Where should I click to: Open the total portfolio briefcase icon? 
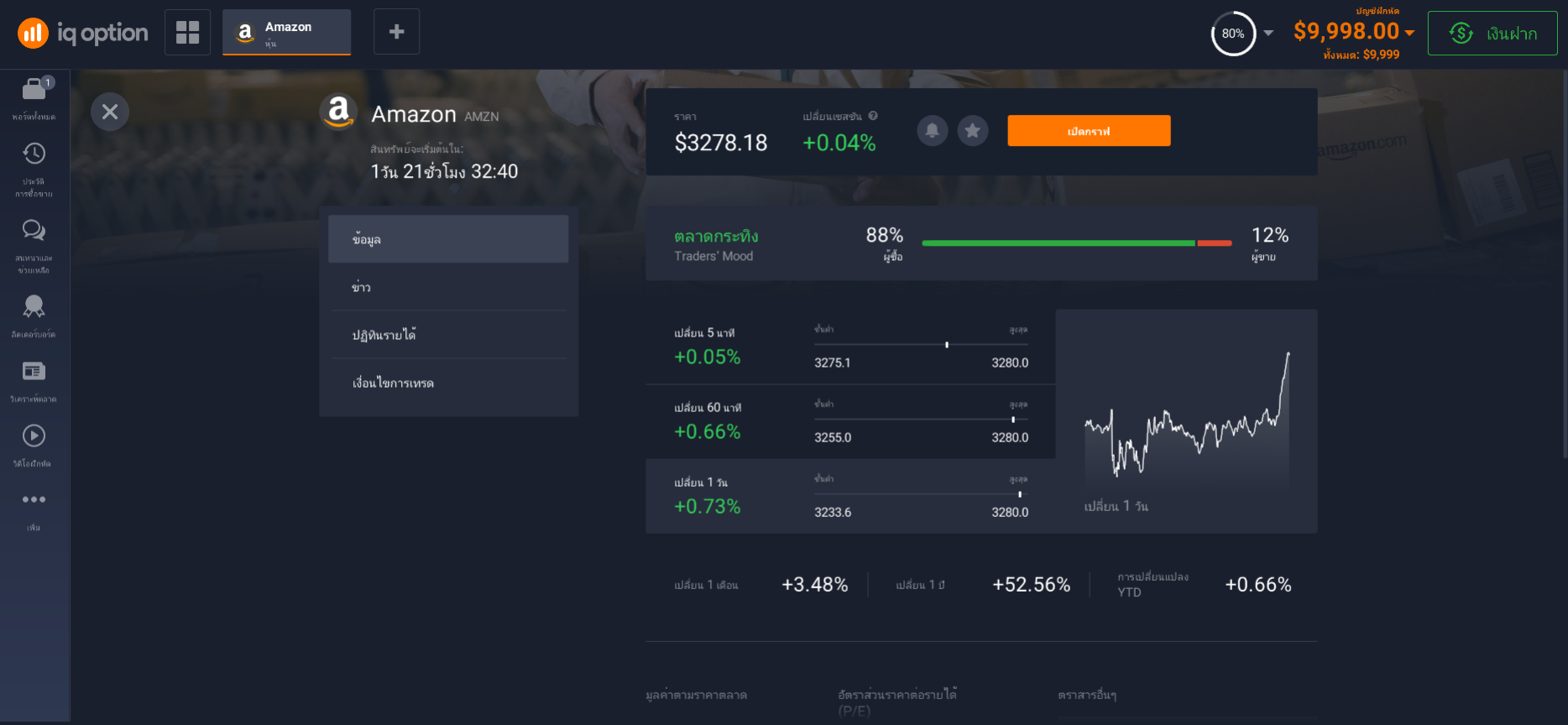34,89
